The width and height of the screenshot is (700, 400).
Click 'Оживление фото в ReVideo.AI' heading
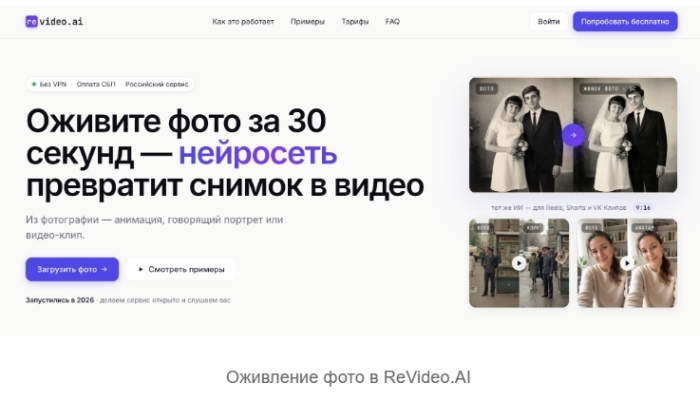pos(348,377)
